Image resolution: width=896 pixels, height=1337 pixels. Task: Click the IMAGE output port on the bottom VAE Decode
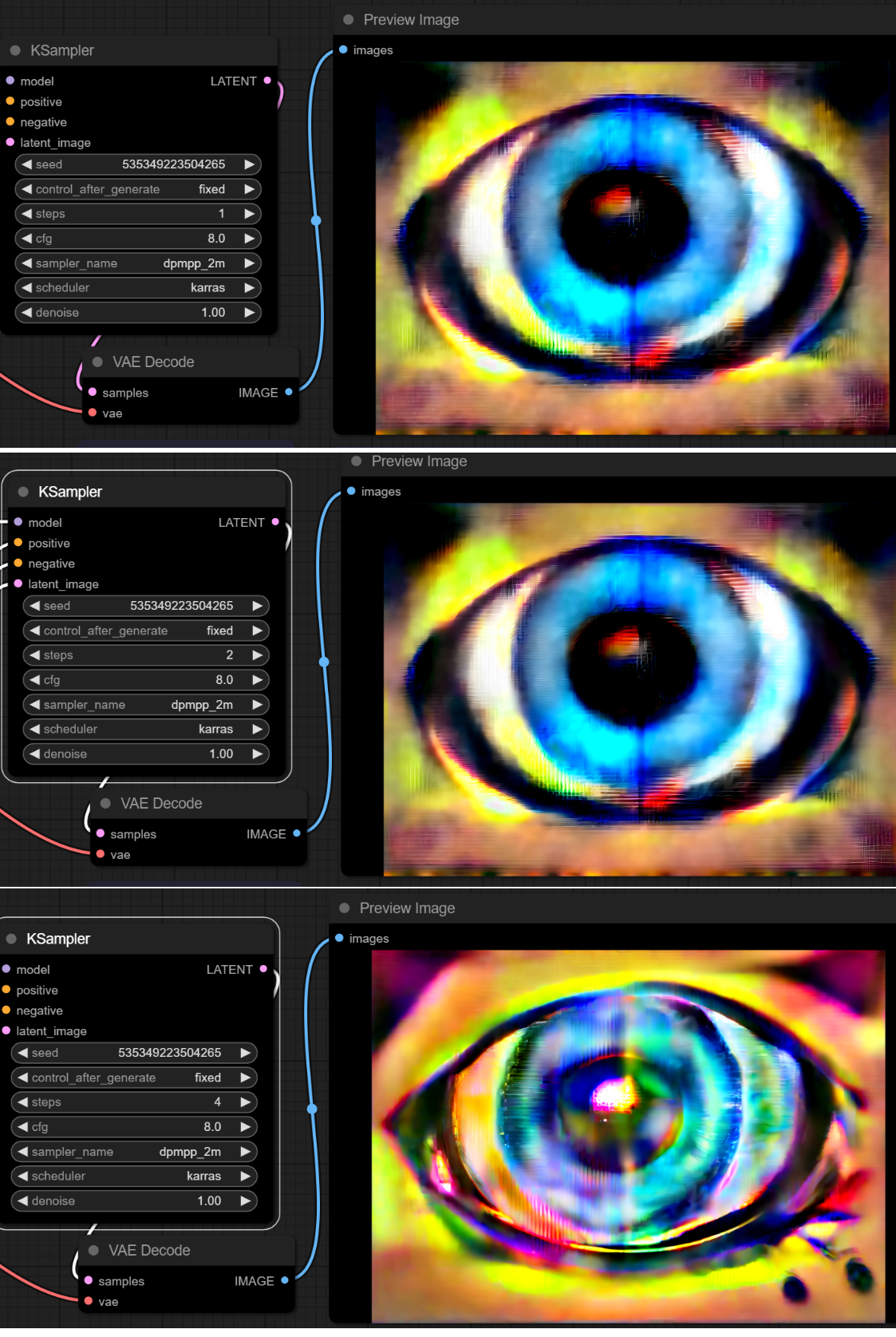coord(285,1280)
